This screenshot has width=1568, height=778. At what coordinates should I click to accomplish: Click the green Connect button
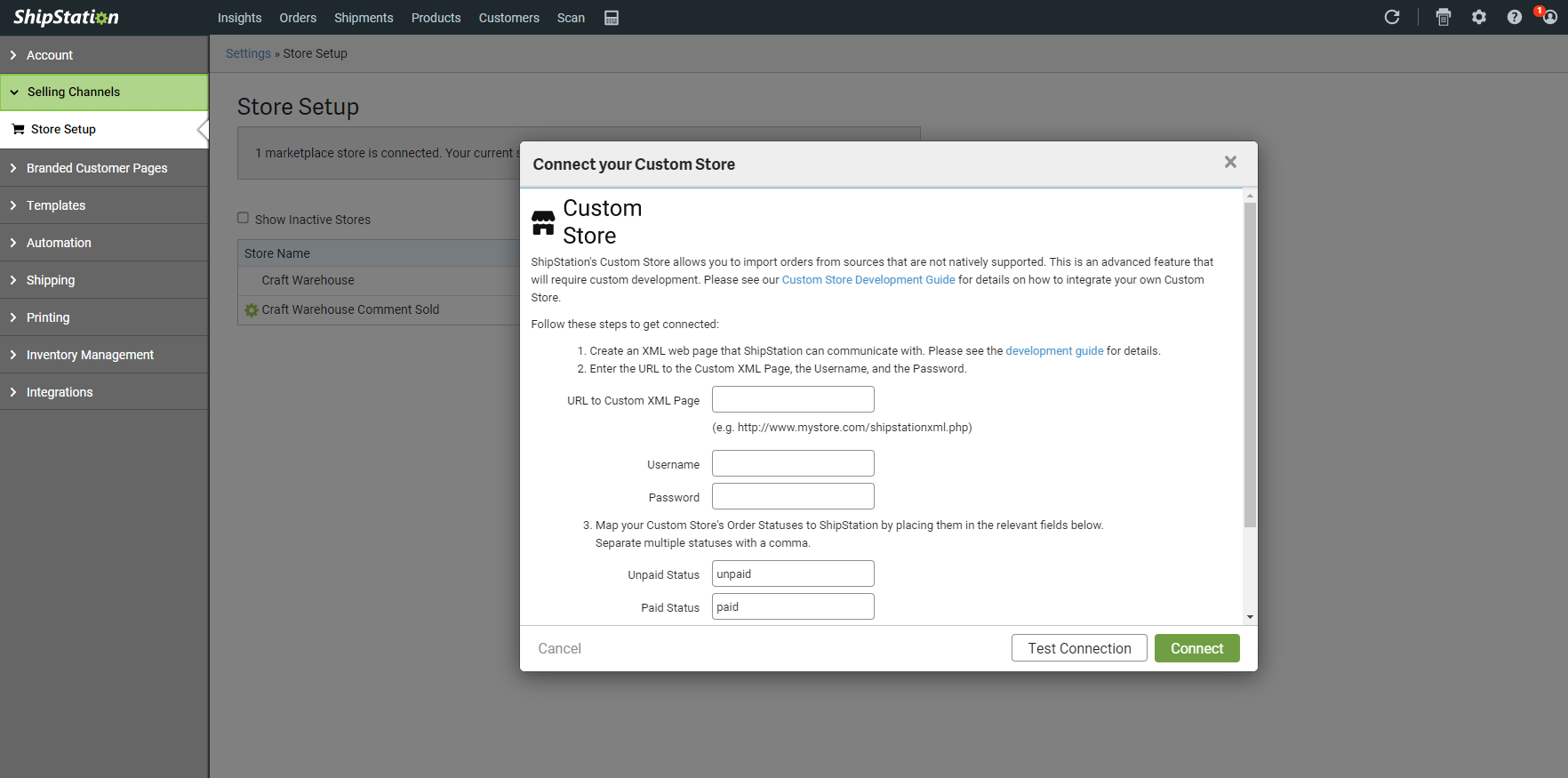tap(1197, 648)
